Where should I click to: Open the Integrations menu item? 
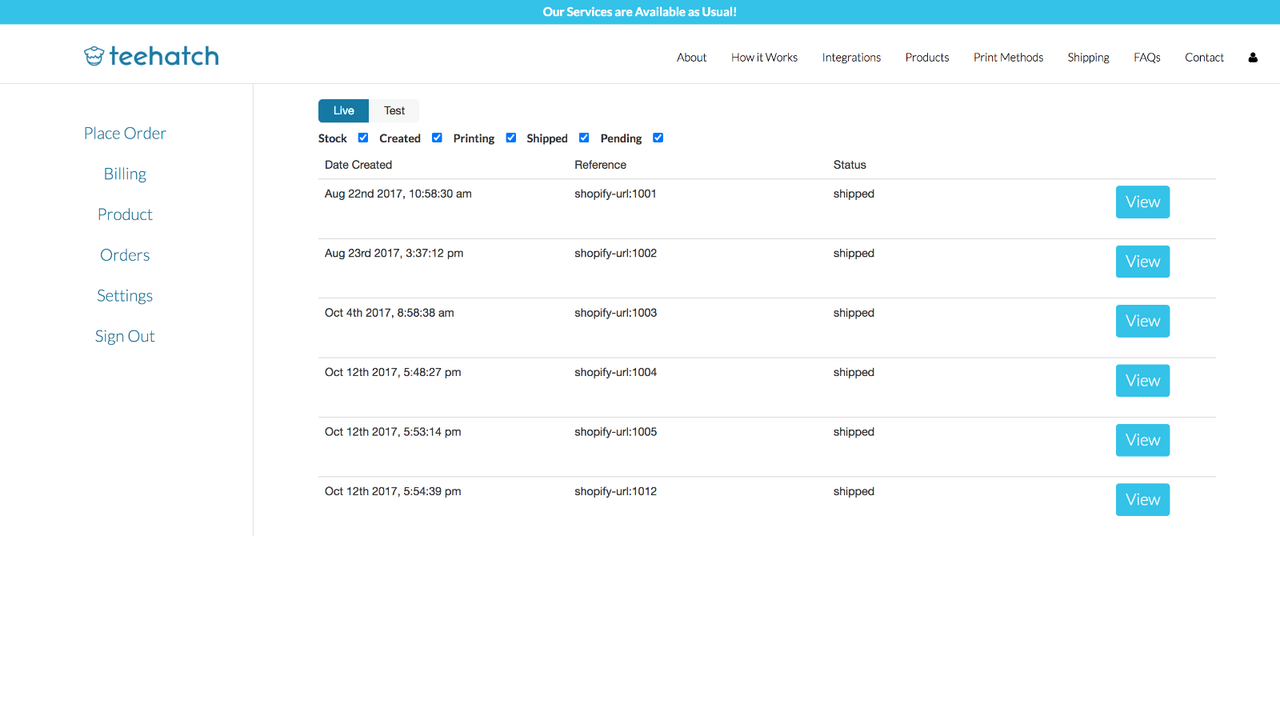851,57
